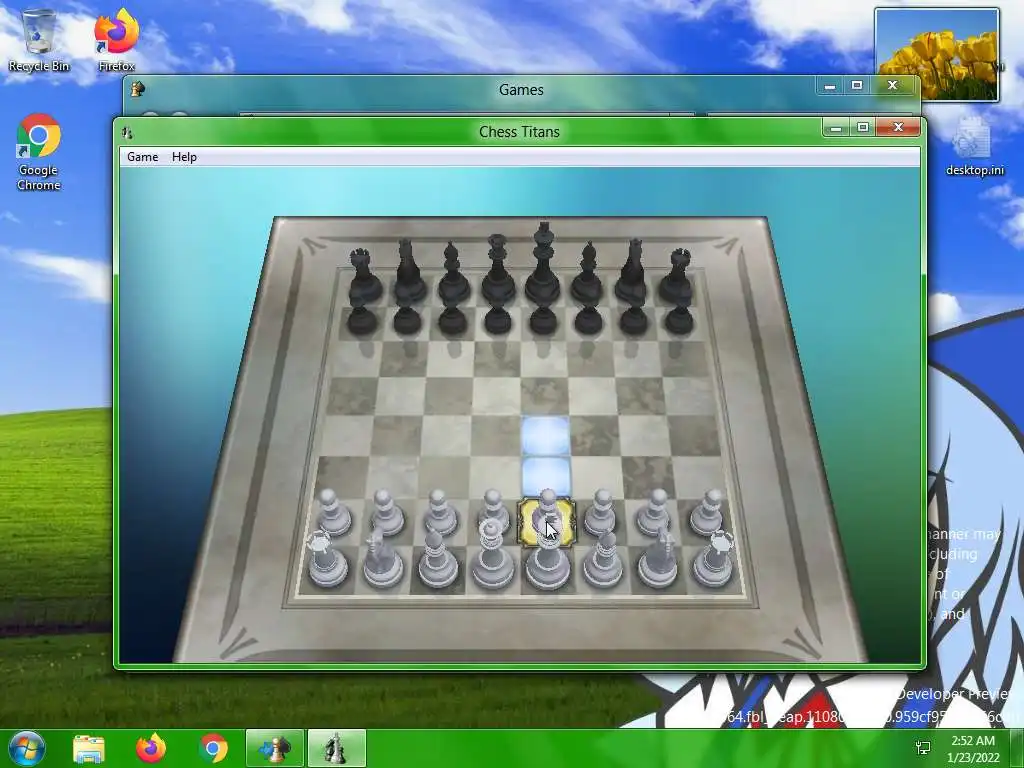
Task: Move pawn to upper highlighted blue square
Action: [545, 436]
